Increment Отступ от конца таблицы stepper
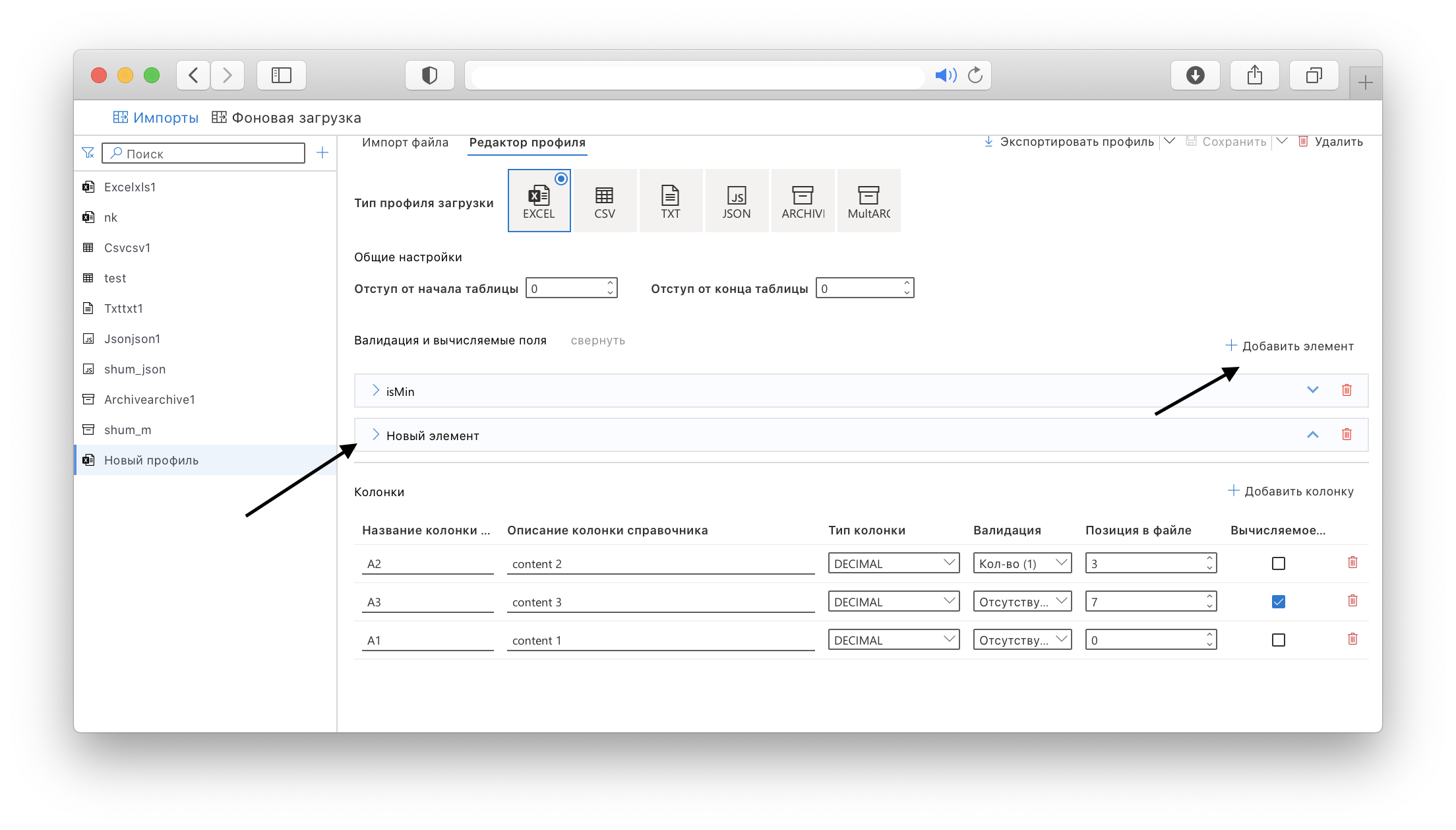The height and width of the screenshot is (830, 1456). tap(907, 283)
